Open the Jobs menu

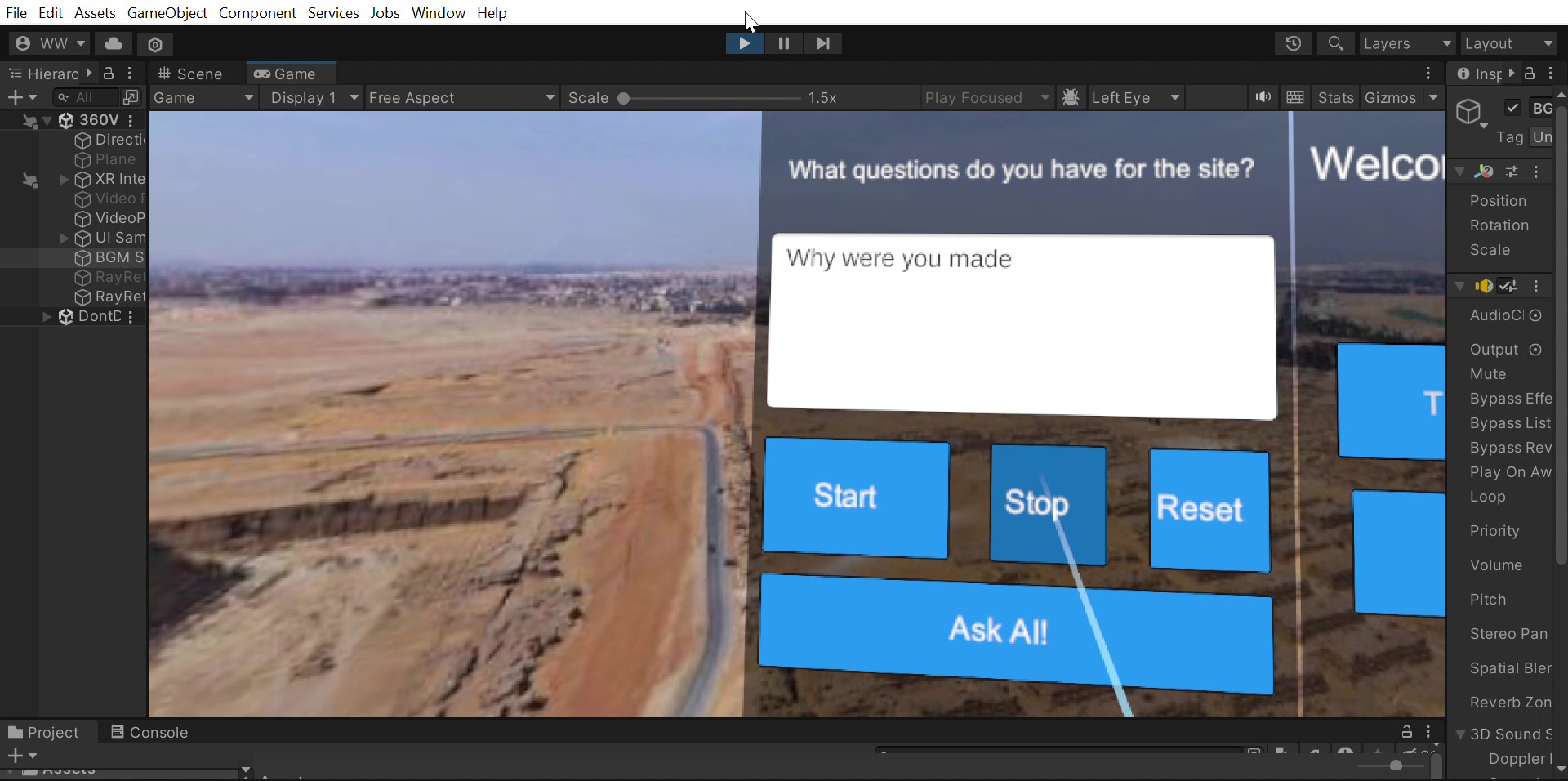385,12
